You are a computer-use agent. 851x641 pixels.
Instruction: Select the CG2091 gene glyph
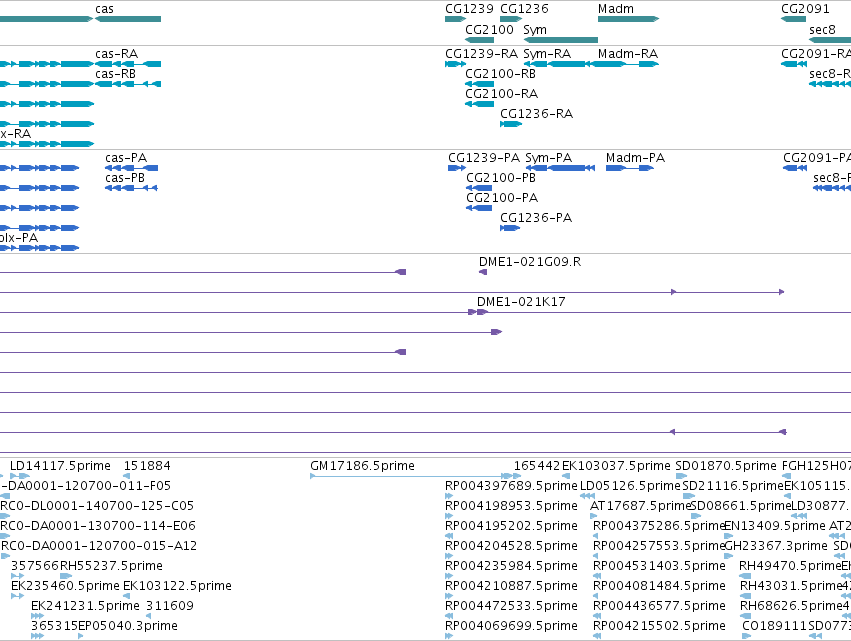point(793,19)
